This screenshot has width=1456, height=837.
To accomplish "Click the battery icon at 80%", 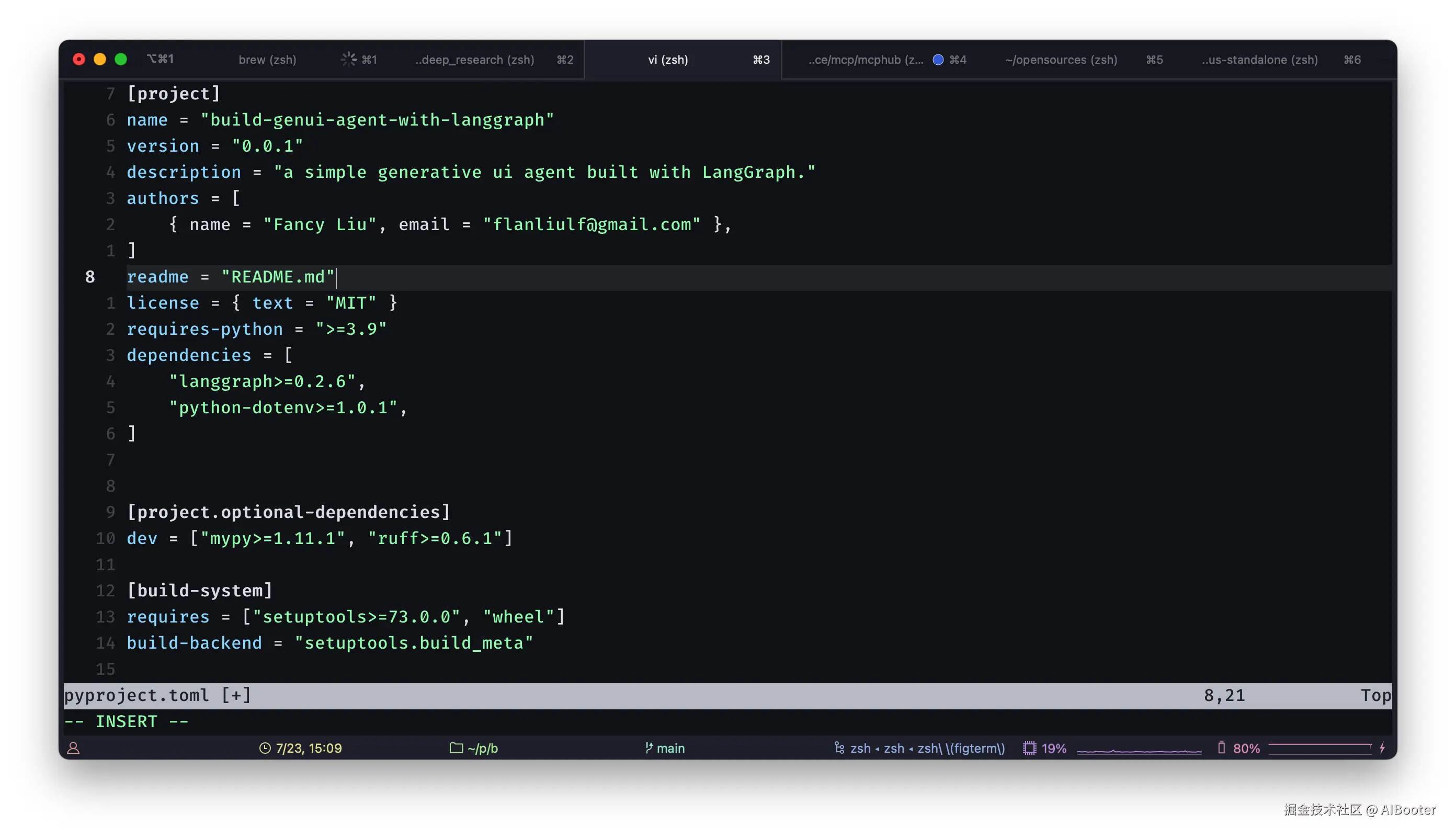I will pyautogui.click(x=1221, y=748).
